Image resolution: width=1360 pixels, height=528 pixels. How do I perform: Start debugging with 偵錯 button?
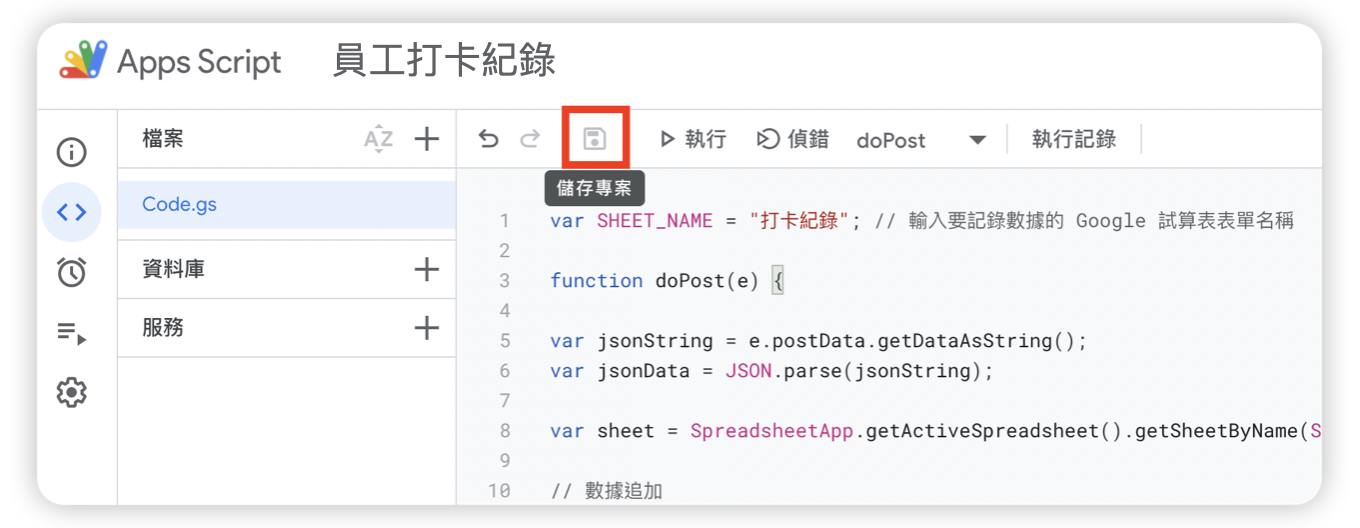tap(792, 140)
